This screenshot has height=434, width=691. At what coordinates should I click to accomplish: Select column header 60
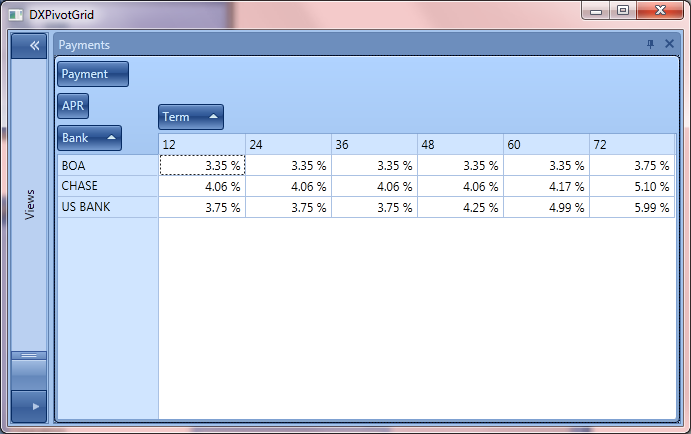click(x=546, y=145)
